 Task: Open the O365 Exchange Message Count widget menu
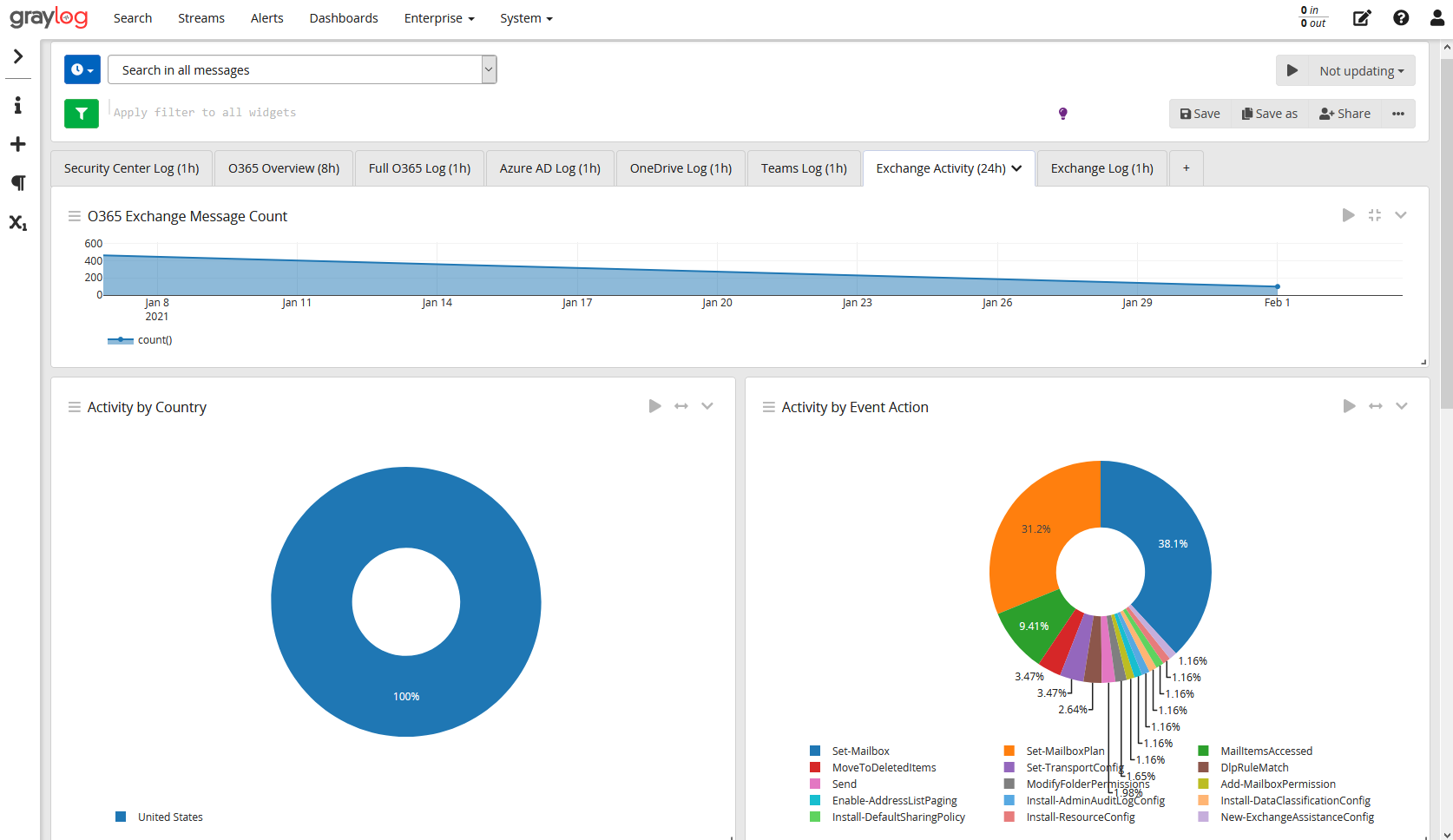(1401, 215)
